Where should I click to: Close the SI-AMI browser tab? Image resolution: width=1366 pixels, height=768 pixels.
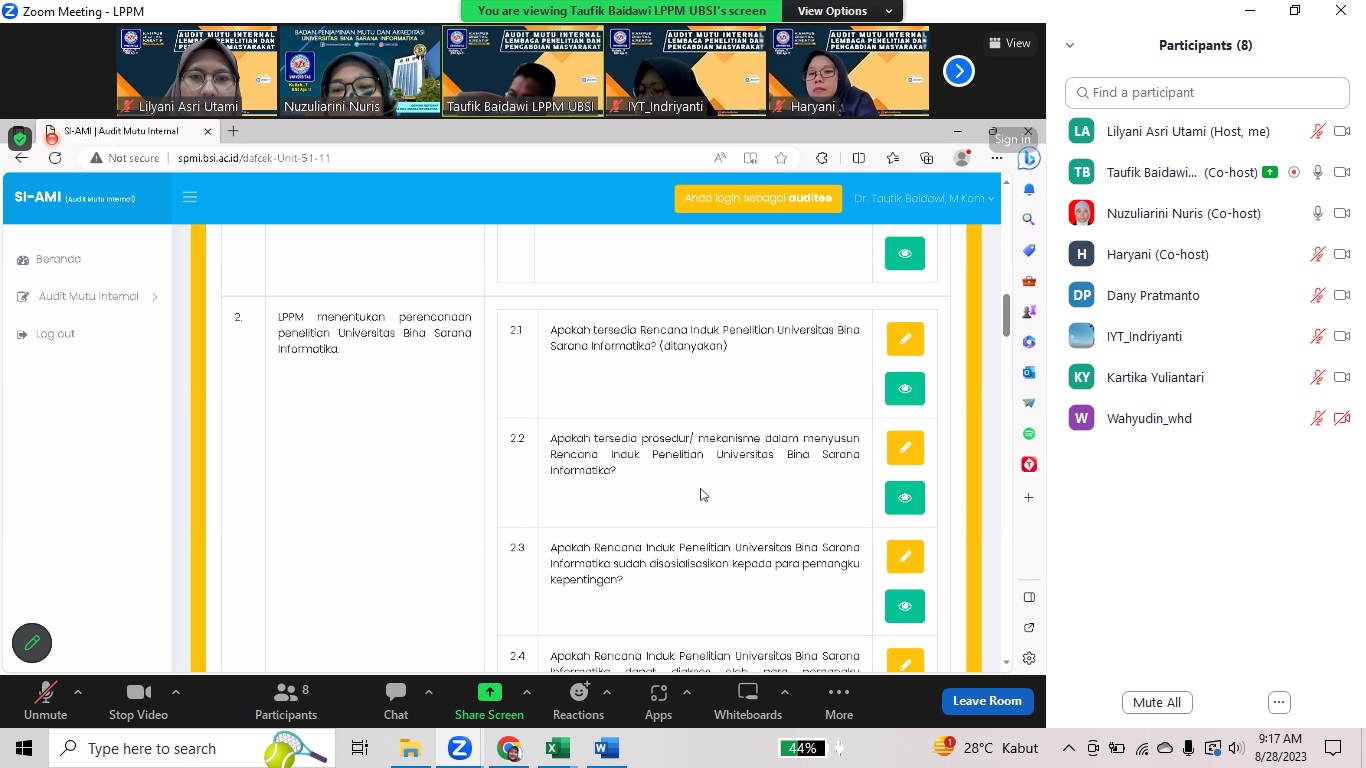[208, 131]
